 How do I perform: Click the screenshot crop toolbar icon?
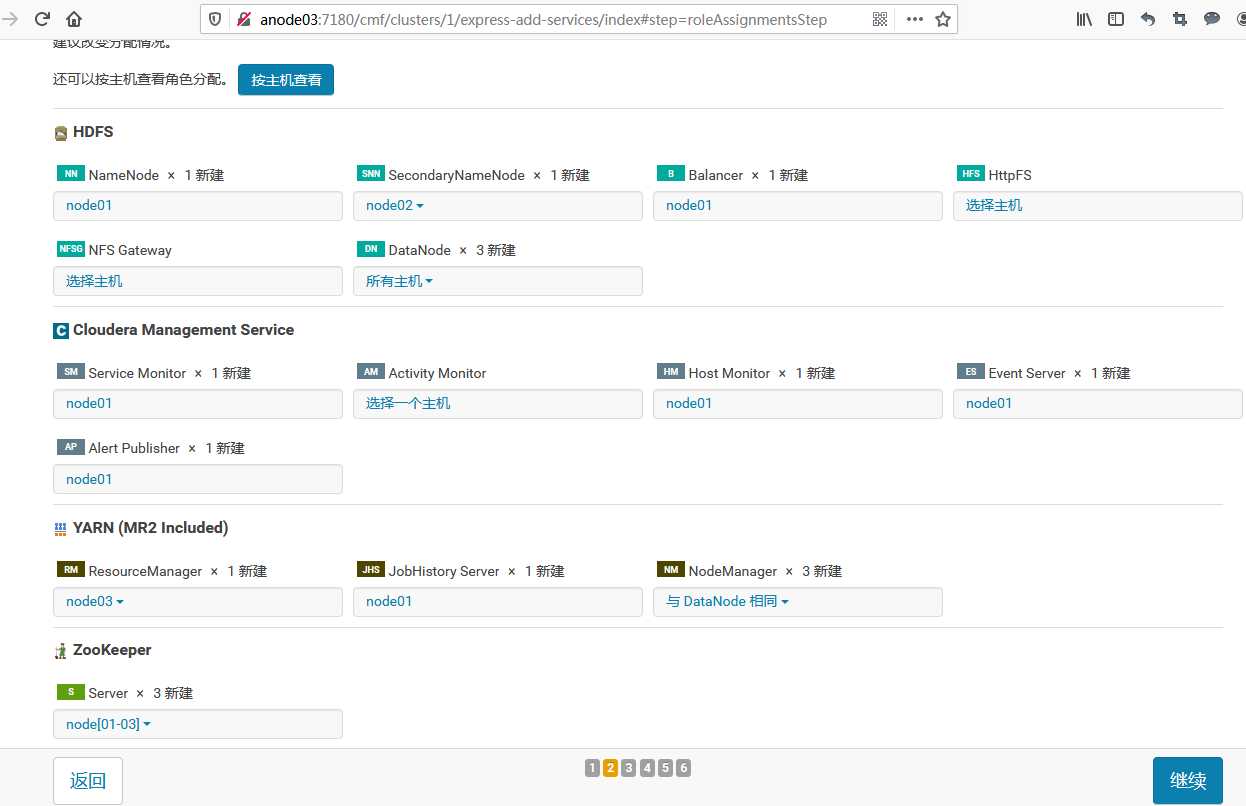coord(1180,19)
